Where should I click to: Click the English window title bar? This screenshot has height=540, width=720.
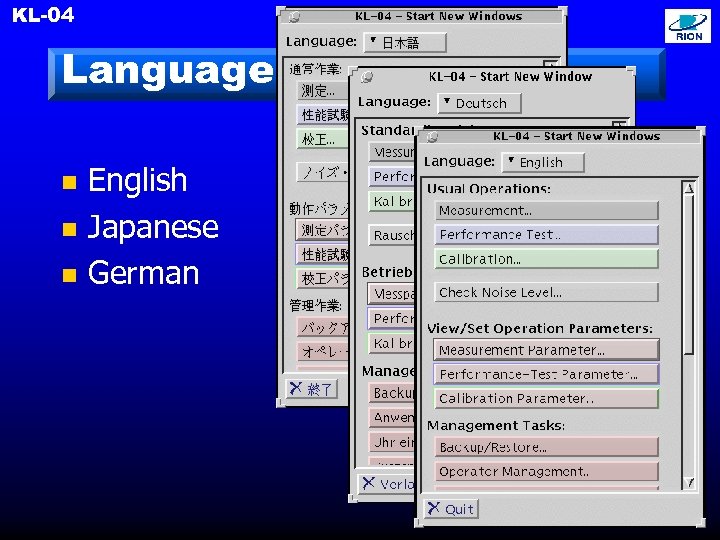(559, 136)
